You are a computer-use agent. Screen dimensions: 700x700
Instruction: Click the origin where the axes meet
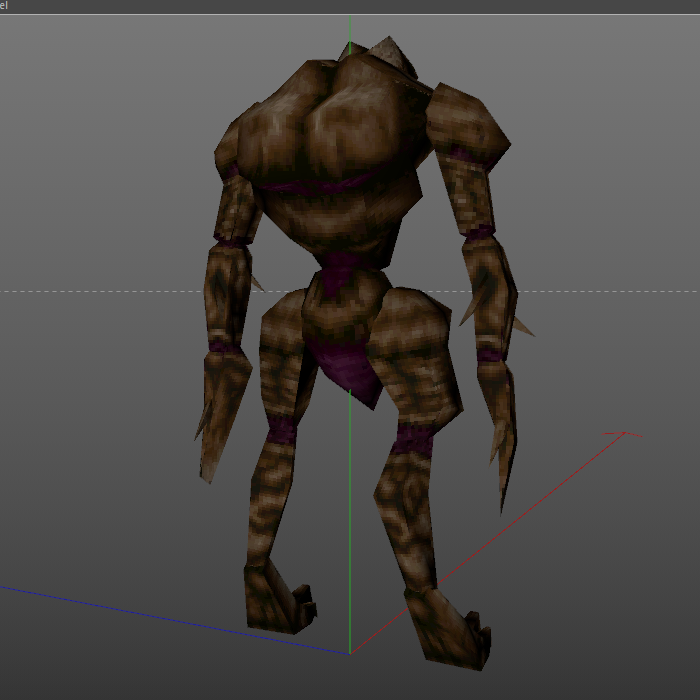[350, 653]
